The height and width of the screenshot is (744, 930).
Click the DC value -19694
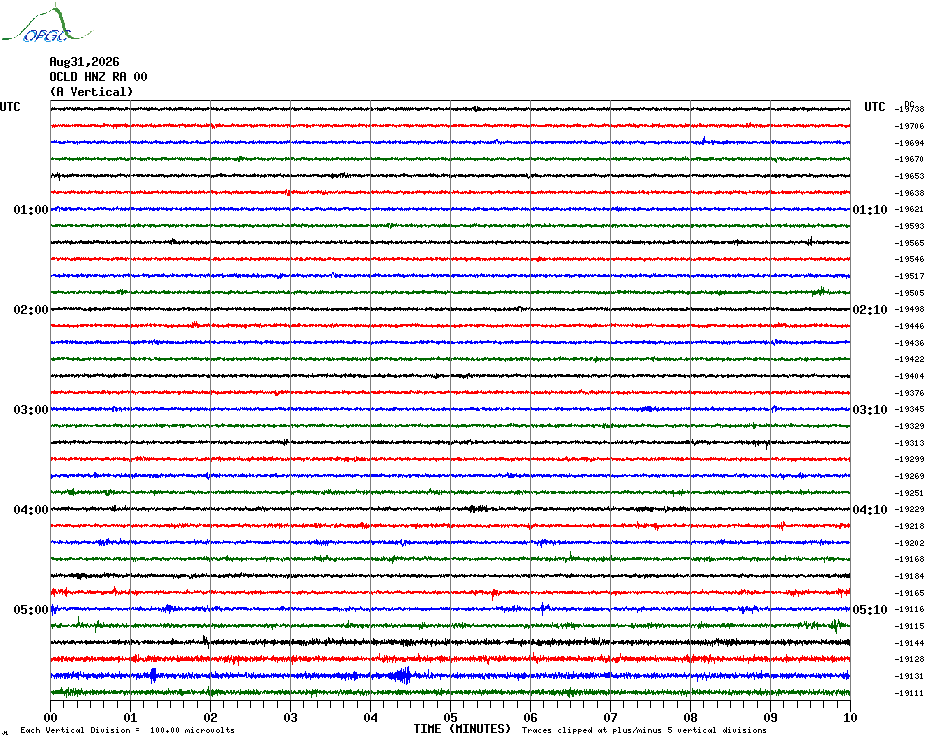(909, 143)
